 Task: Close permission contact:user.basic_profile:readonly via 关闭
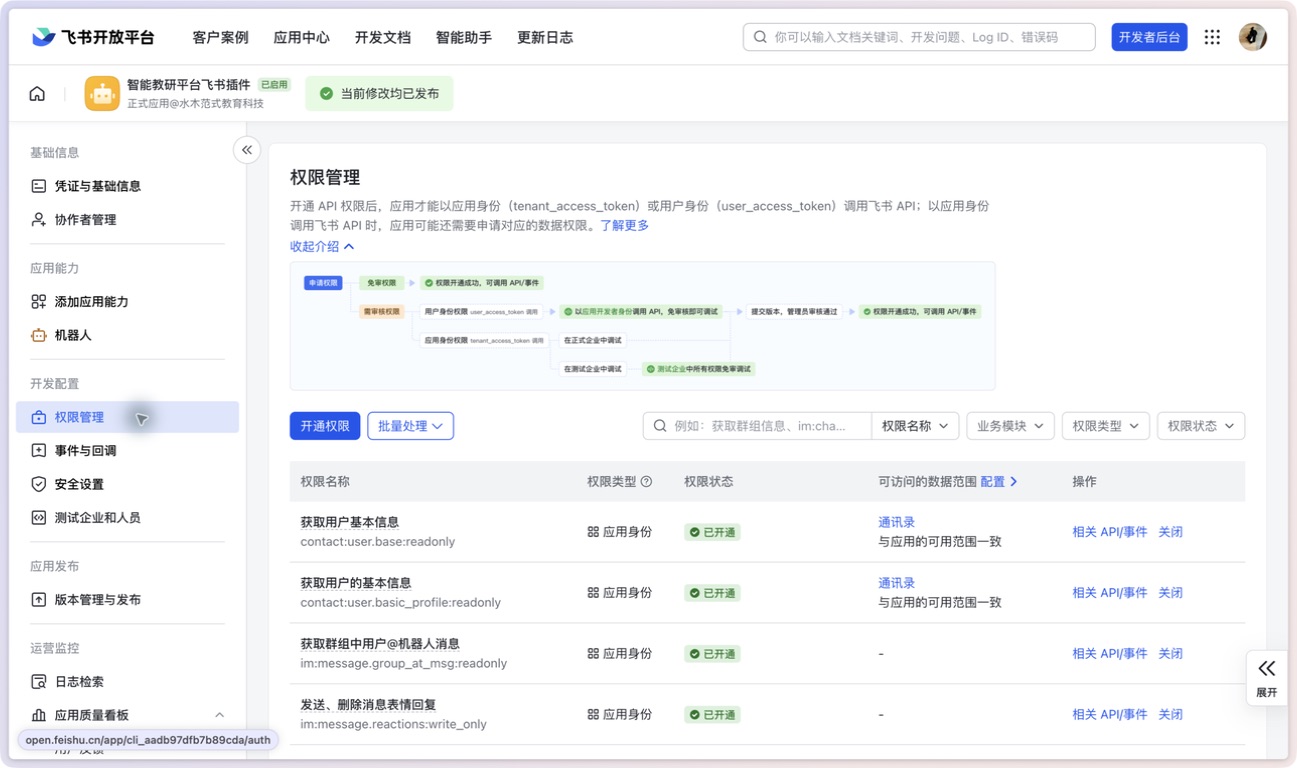tap(1170, 593)
